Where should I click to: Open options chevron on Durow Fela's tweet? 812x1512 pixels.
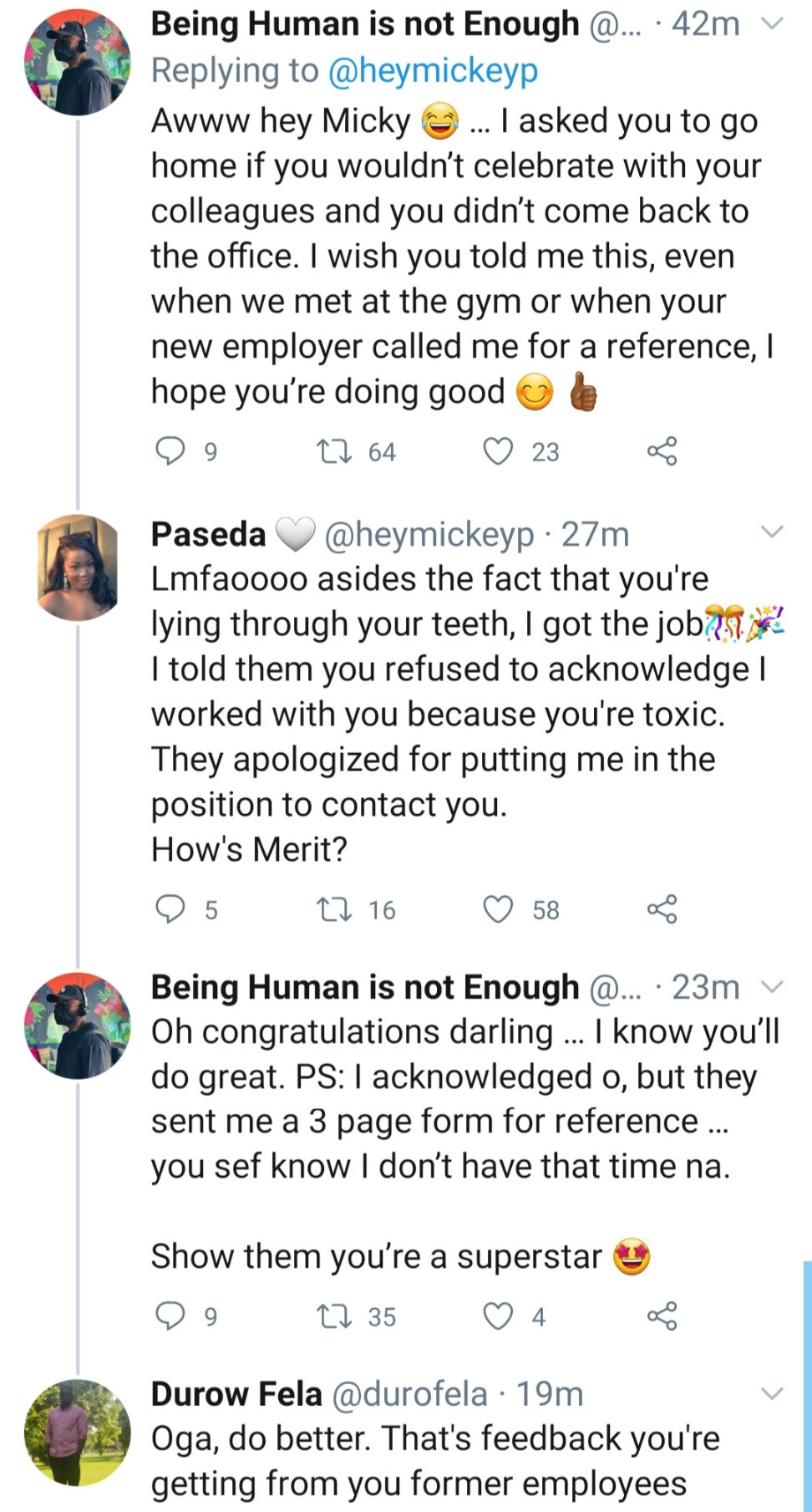[x=774, y=1393]
